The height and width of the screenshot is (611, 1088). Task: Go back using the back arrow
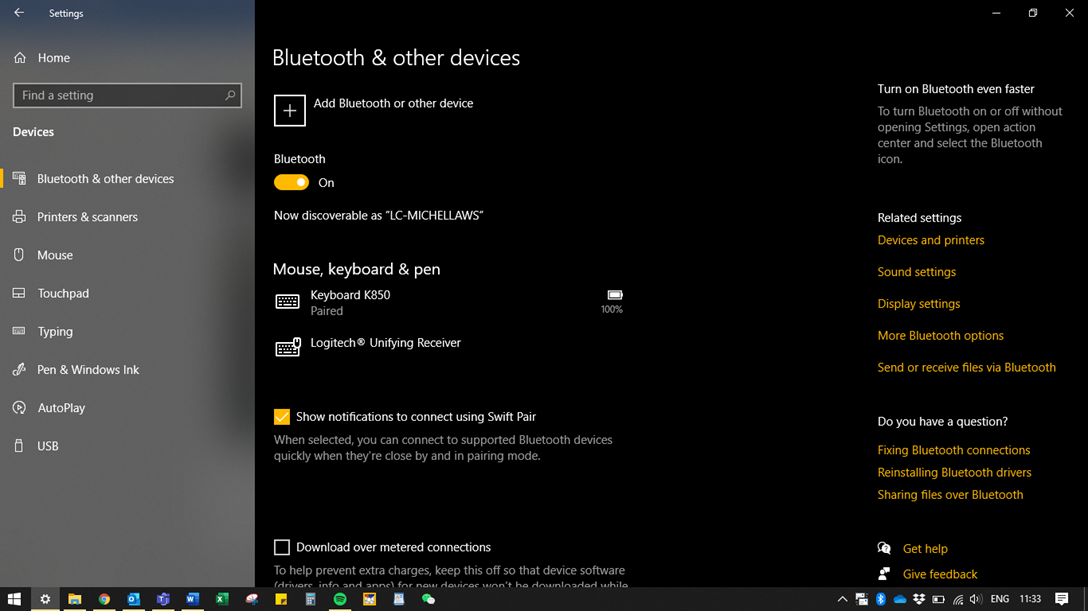click(18, 13)
